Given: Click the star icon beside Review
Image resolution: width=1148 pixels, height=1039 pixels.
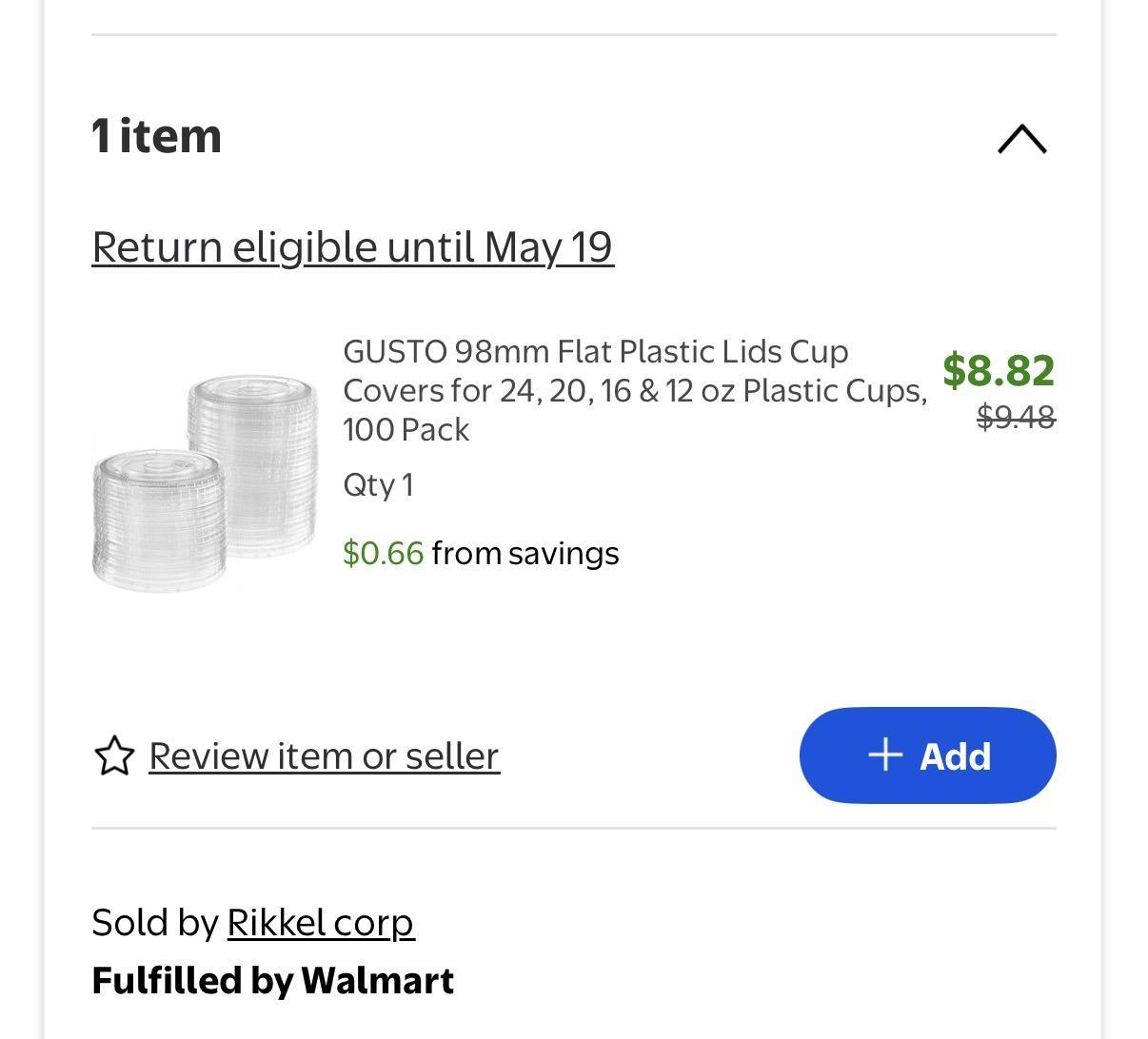Looking at the screenshot, I should click(x=114, y=755).
